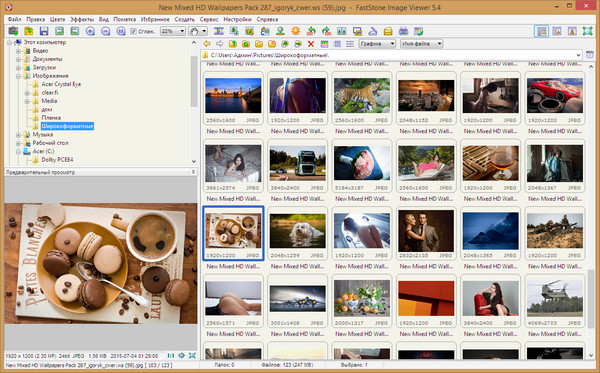Go up one folder level
The image size is (600, 373).
233,44
